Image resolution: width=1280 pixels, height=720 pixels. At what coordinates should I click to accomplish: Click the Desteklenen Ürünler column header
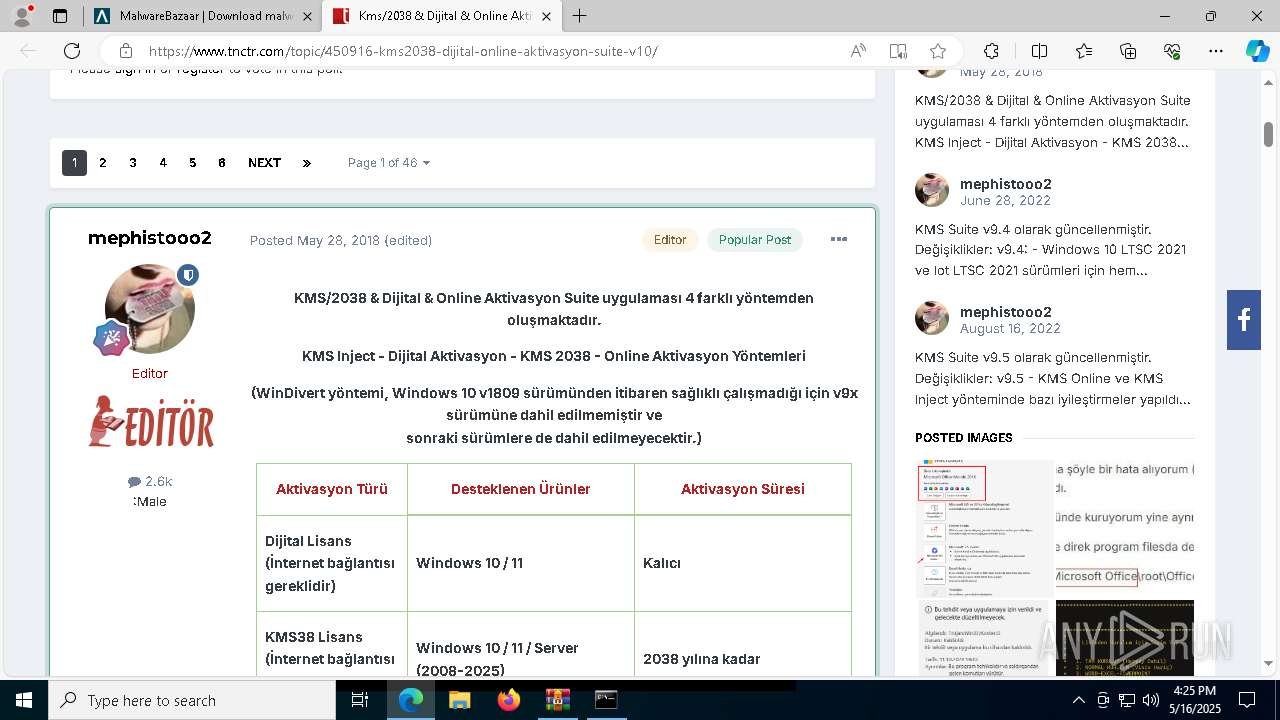pos(521,489)
